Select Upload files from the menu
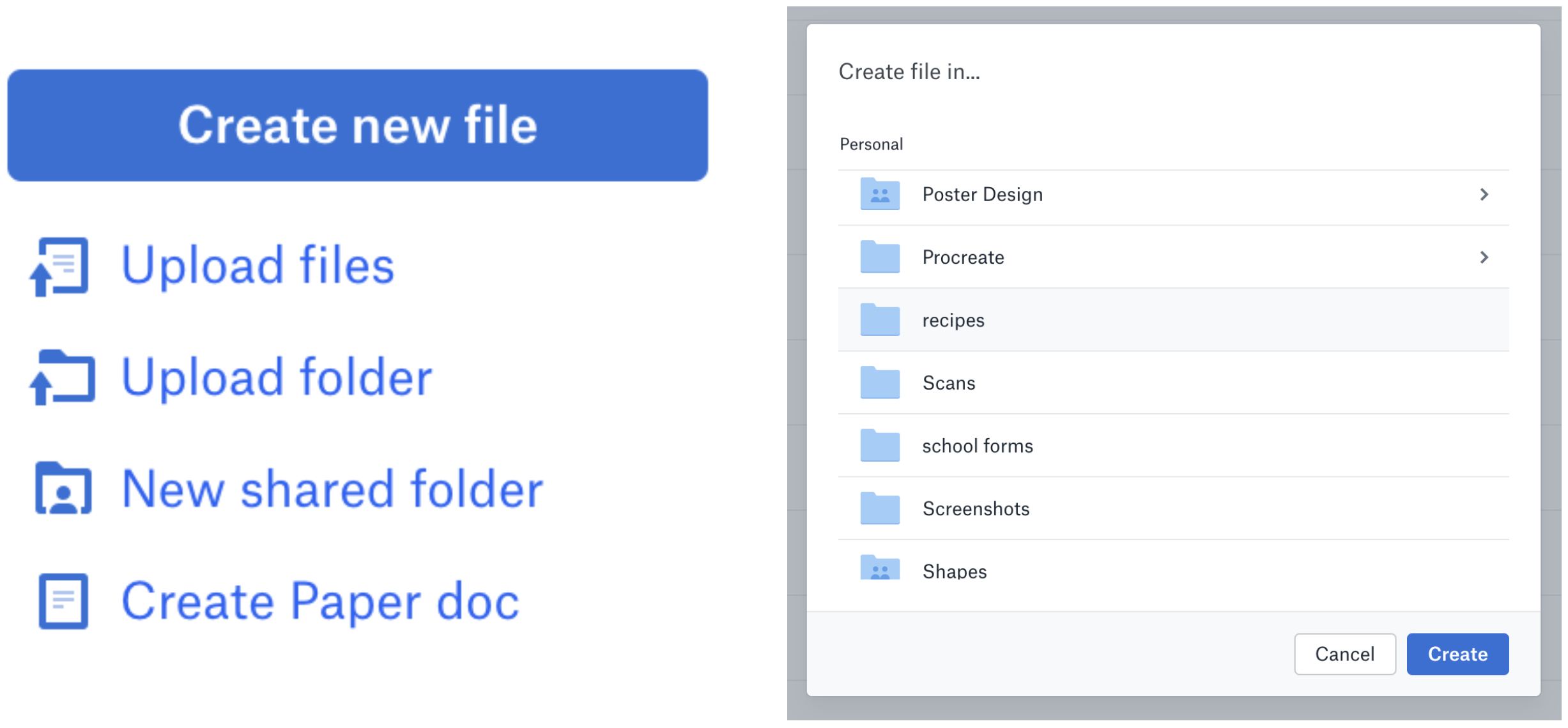This screenshot has width=1568, height=728. click(258, 266)
